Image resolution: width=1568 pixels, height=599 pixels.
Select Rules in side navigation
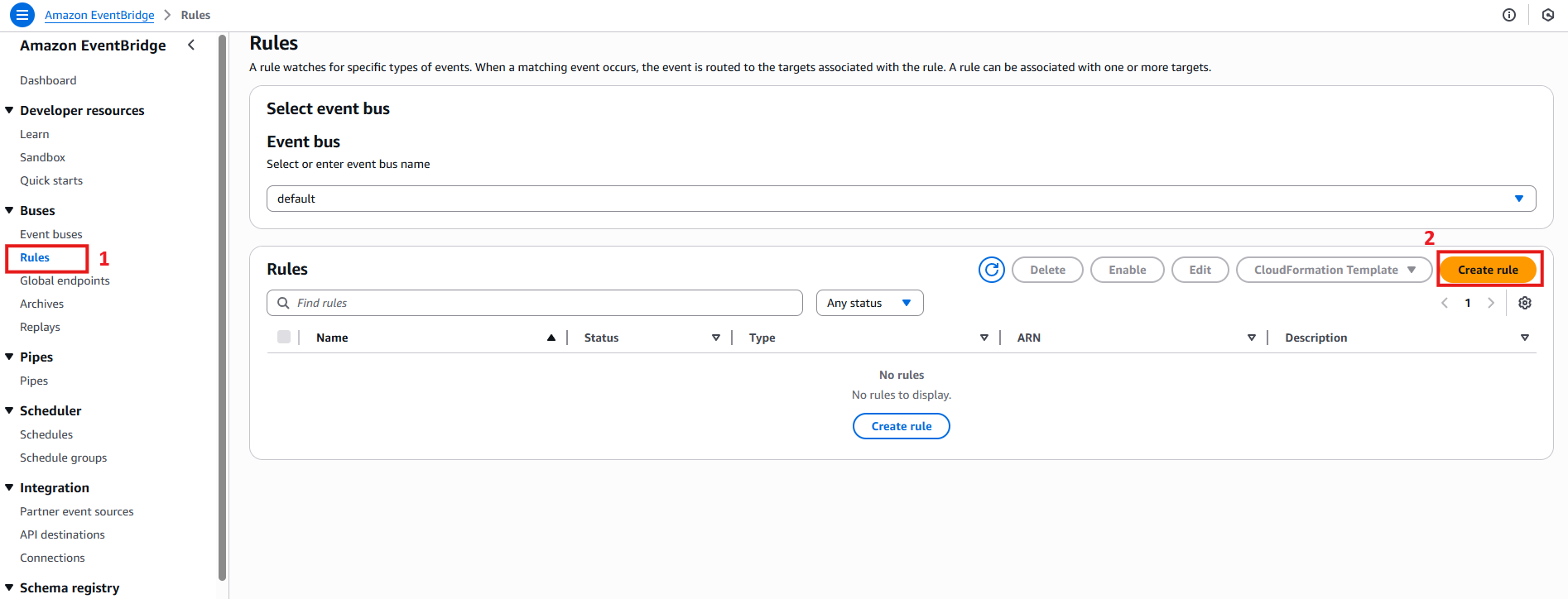pyautogui.click(x=35, y=257)
